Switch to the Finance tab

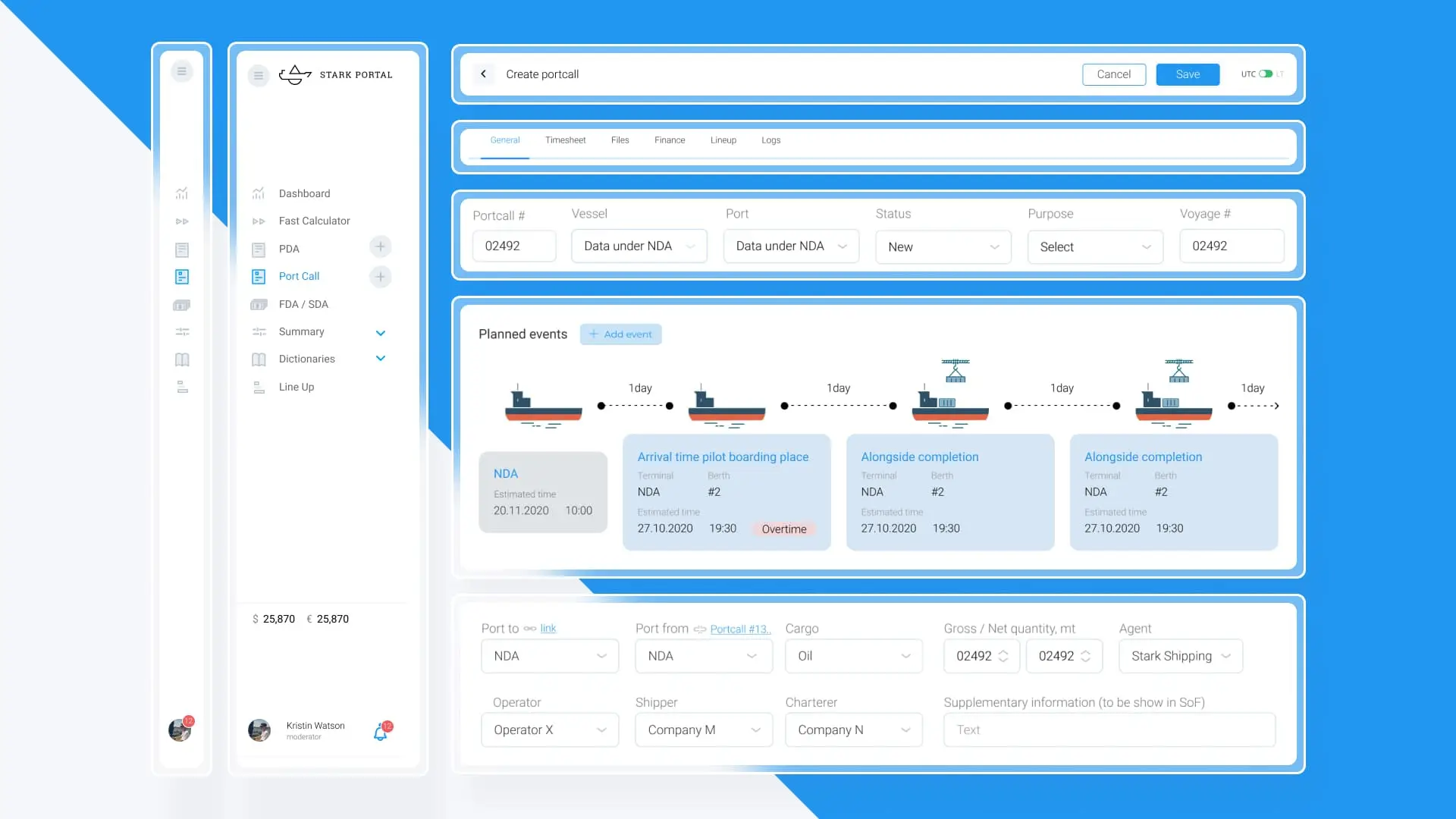[670, 140]
